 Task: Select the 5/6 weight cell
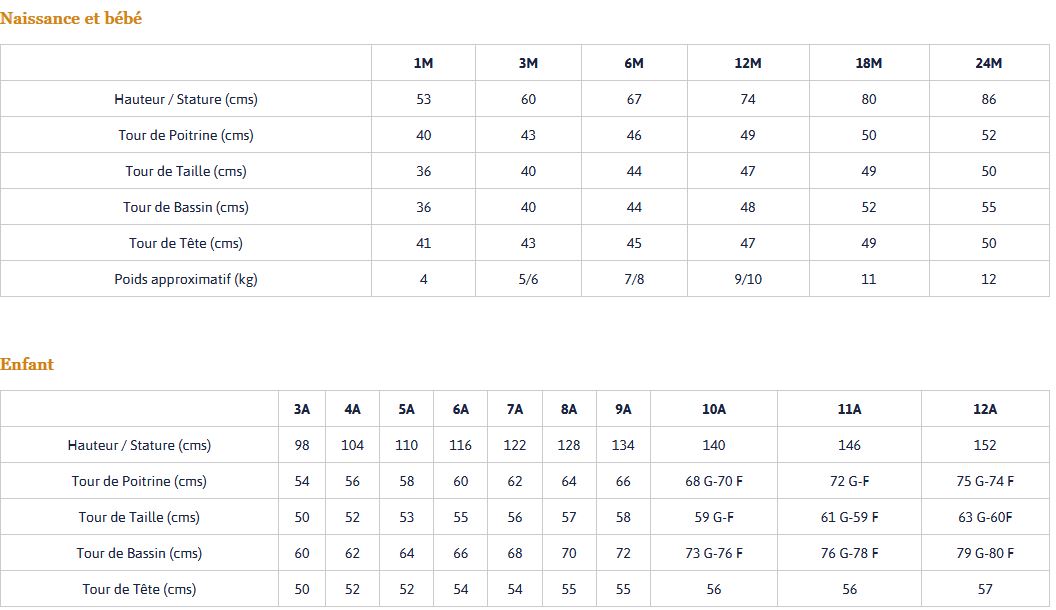(528, 279)
